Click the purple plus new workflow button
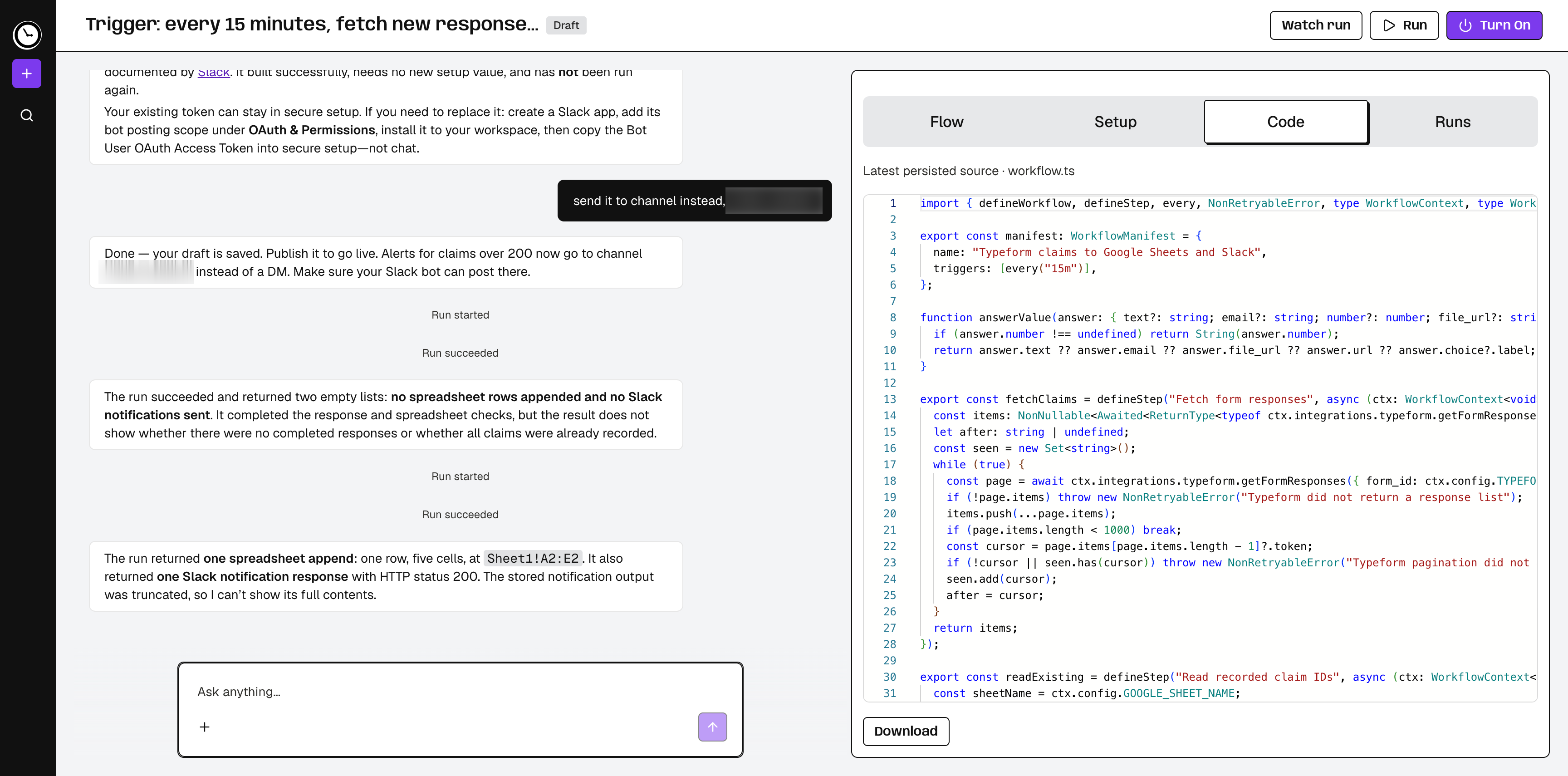 (x=27, y=74)
